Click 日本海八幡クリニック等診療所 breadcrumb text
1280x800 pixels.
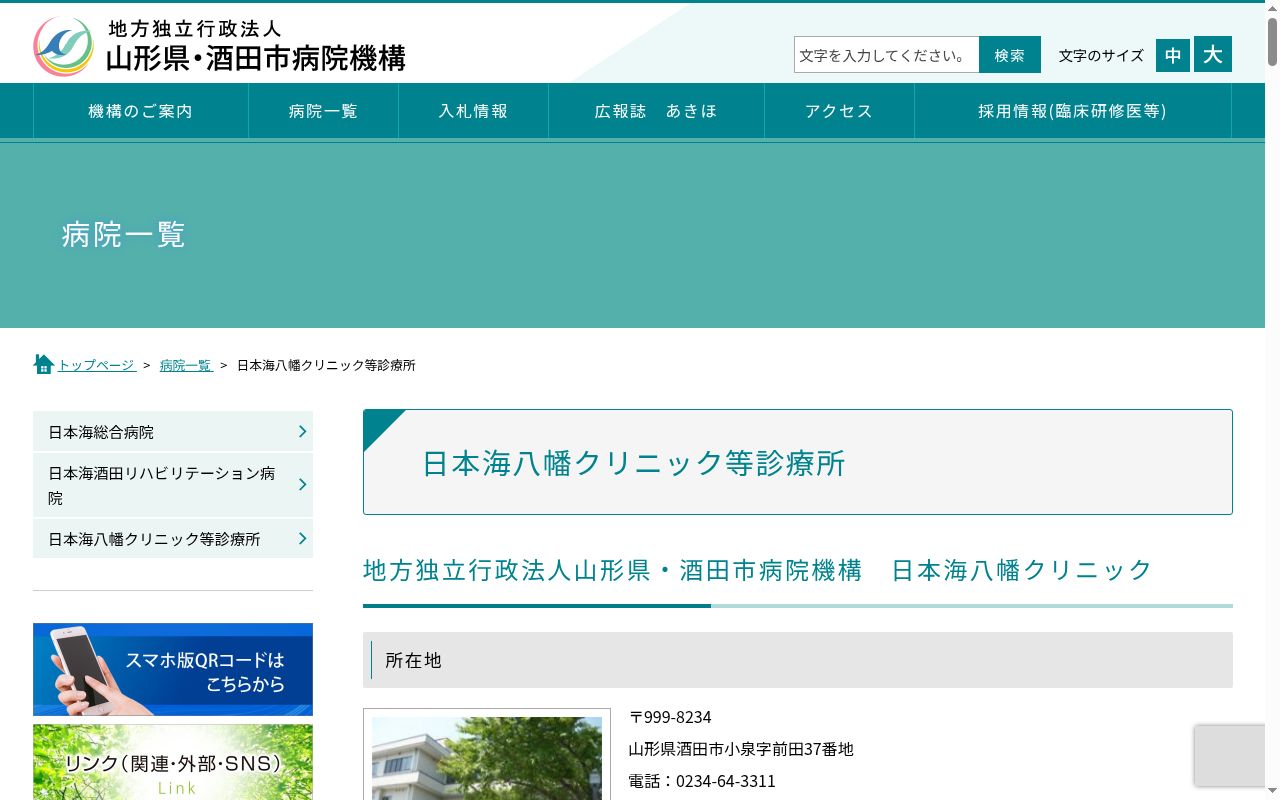[326, 365]
